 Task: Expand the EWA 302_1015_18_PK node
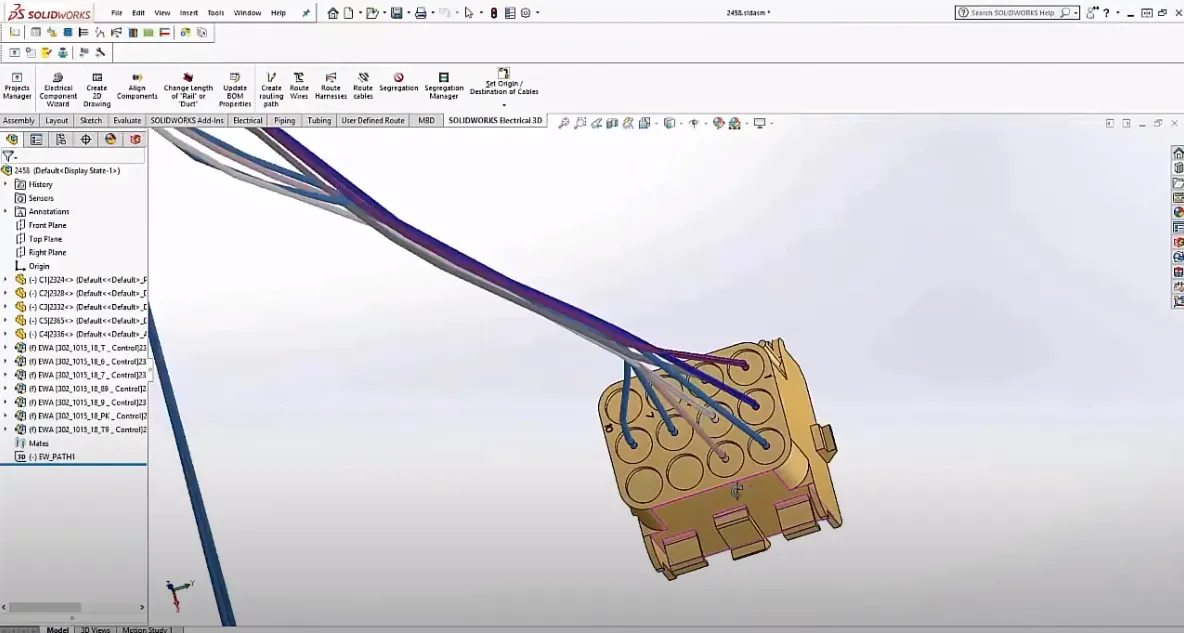(x=5, y=415)
